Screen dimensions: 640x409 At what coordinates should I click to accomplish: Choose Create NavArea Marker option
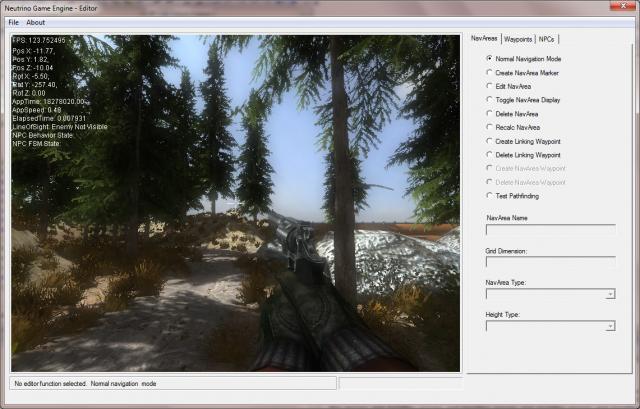pyautogui.click(x=489, y=73)
